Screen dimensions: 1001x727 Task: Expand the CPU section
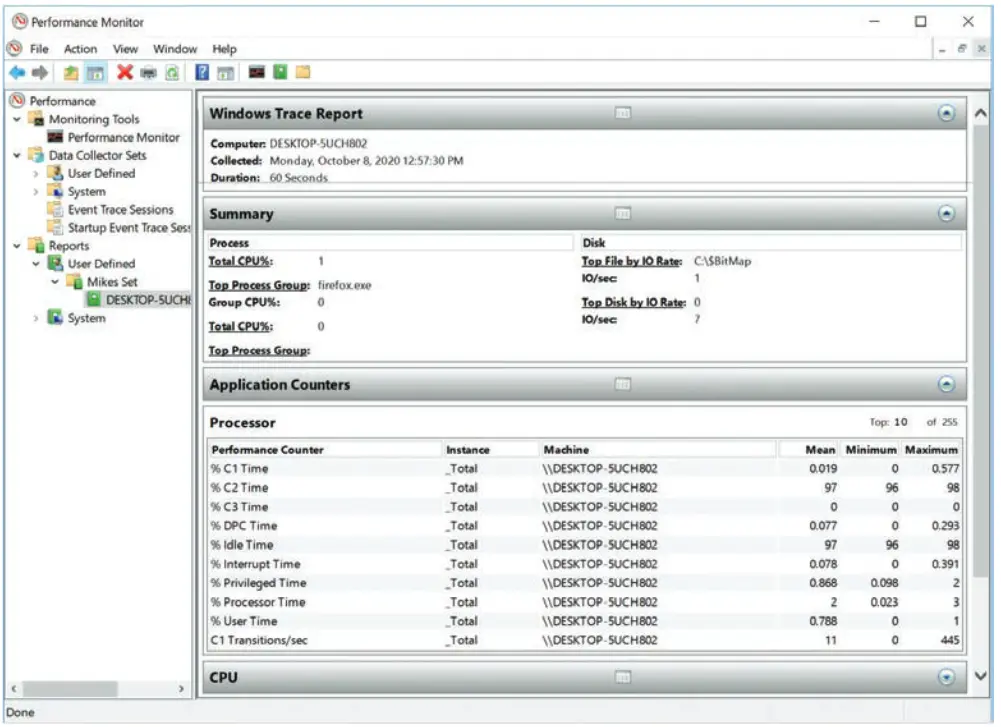[946, 678]
